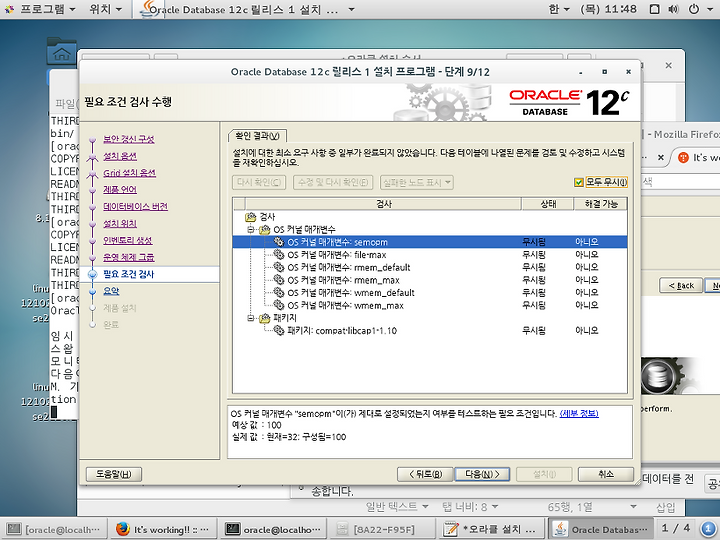Click the volume speaker icon
Screen dimensions: 720x540
pos(674,9)
